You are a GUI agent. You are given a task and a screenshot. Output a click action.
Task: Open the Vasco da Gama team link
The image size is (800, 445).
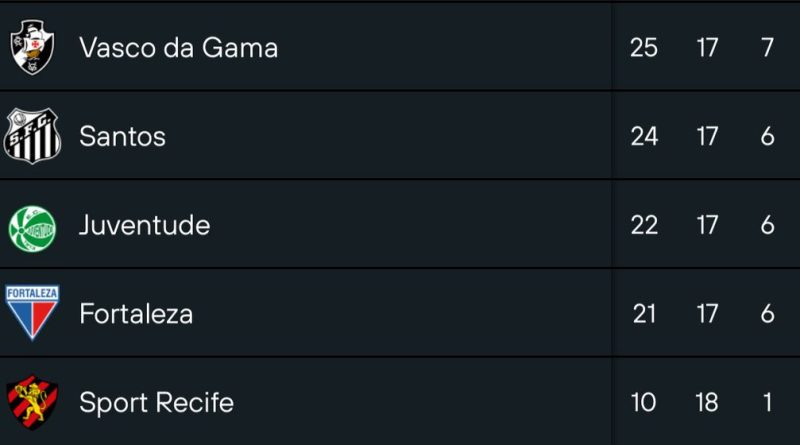178,47
